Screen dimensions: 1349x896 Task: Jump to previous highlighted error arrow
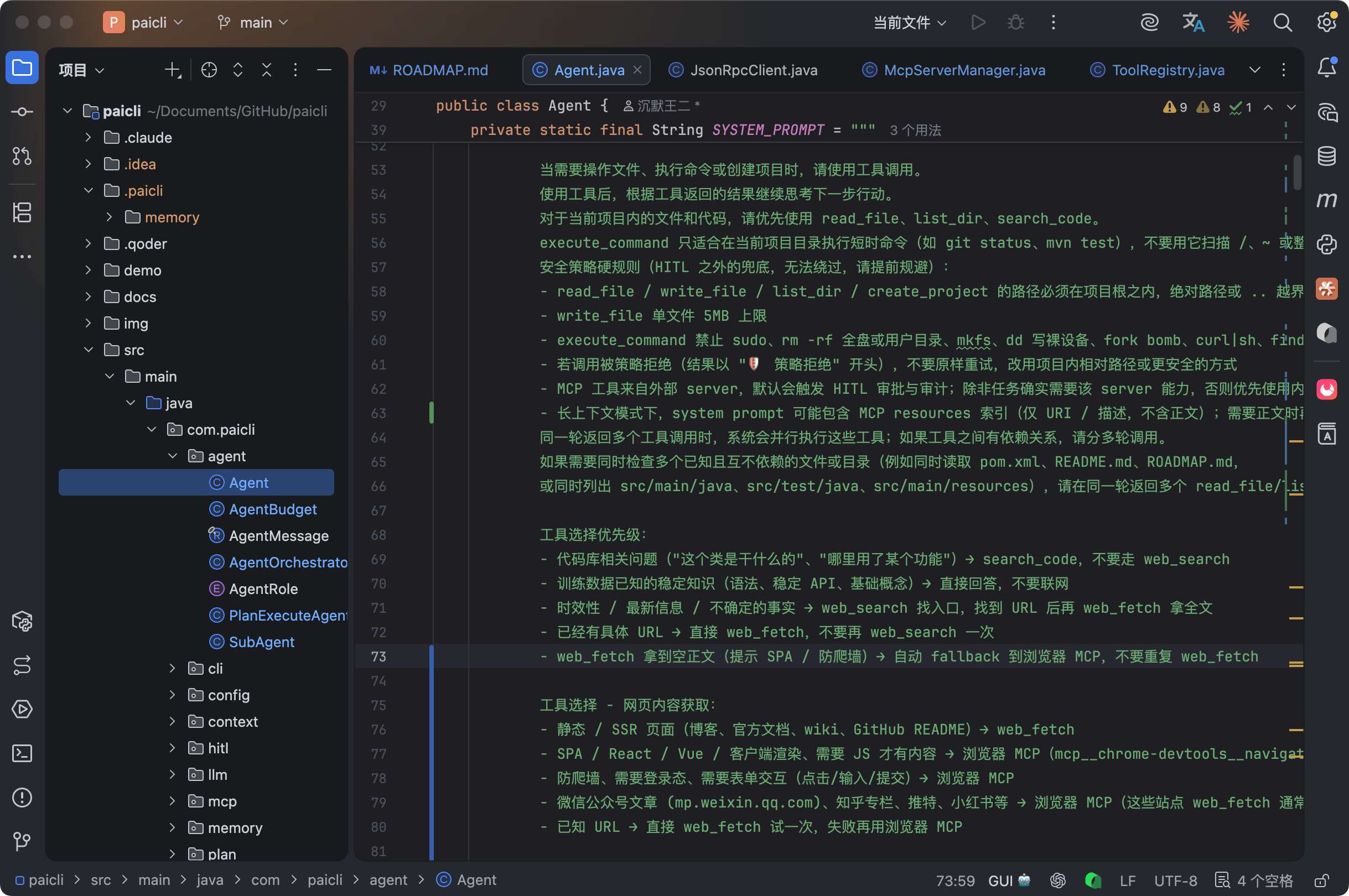[1268, 107]
